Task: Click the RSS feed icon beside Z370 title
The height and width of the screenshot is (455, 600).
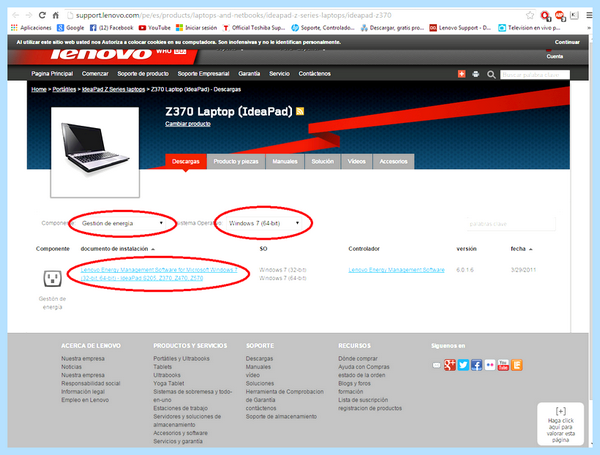Action: coord(300,111)
